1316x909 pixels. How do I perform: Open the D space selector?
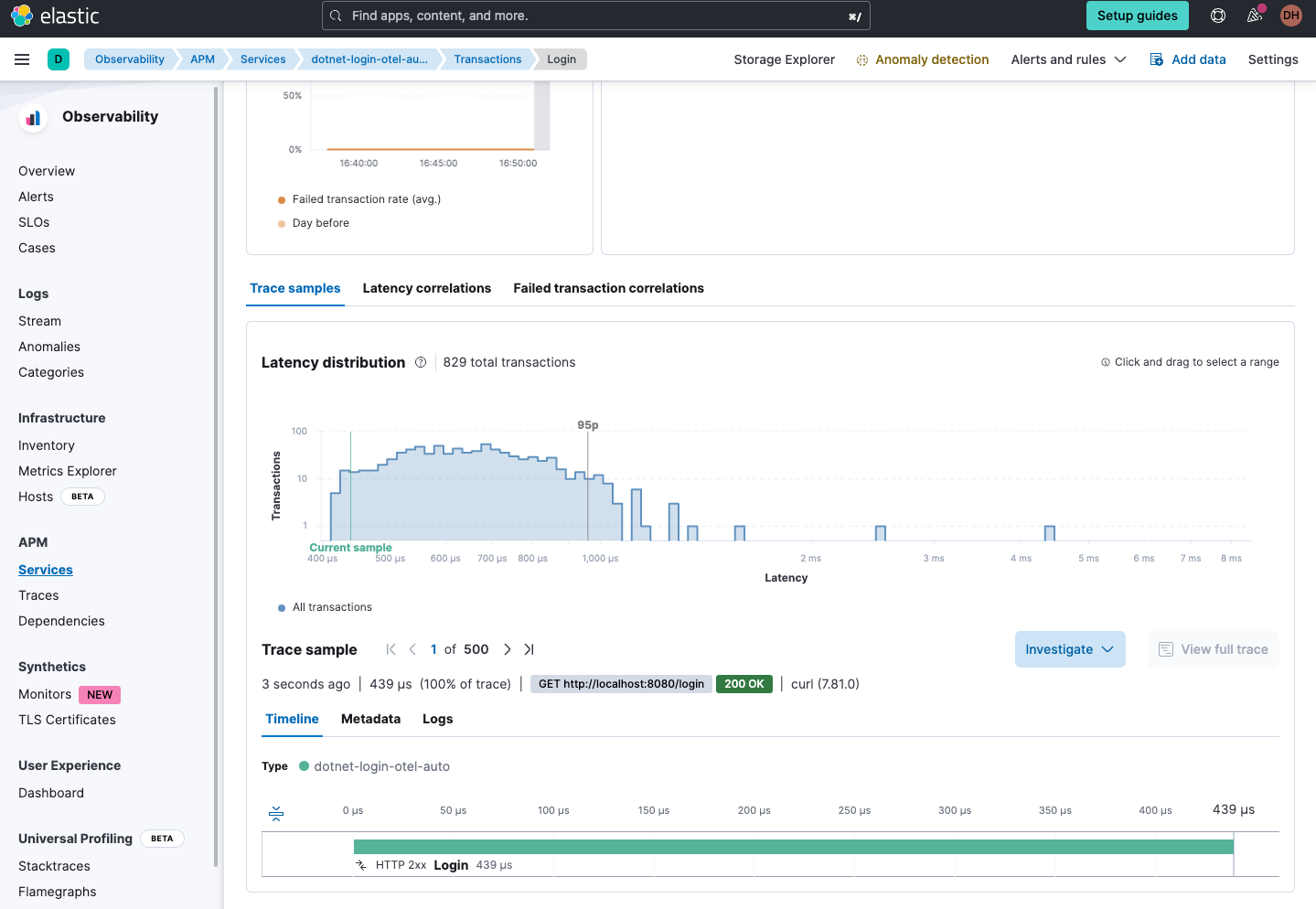(x=59, y=59)
